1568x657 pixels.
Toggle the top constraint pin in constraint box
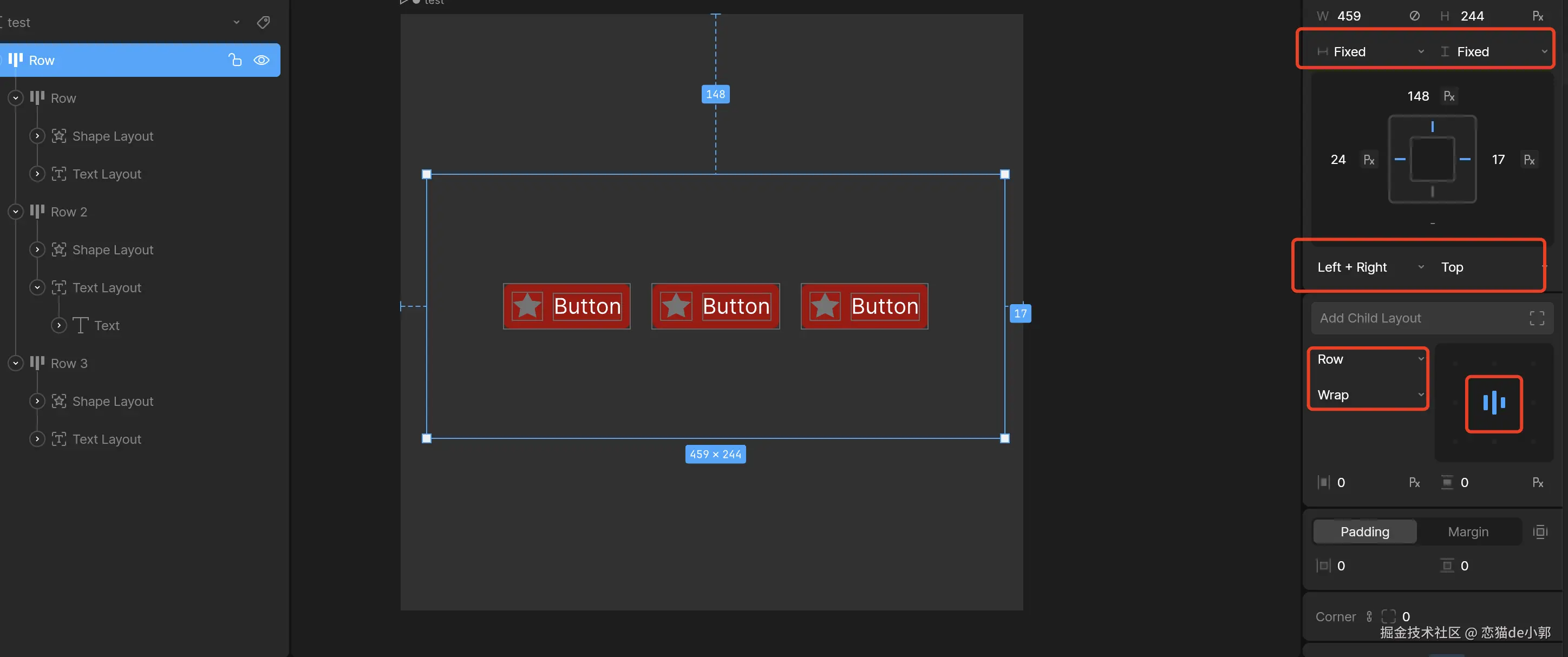[x=1432, y=127]
